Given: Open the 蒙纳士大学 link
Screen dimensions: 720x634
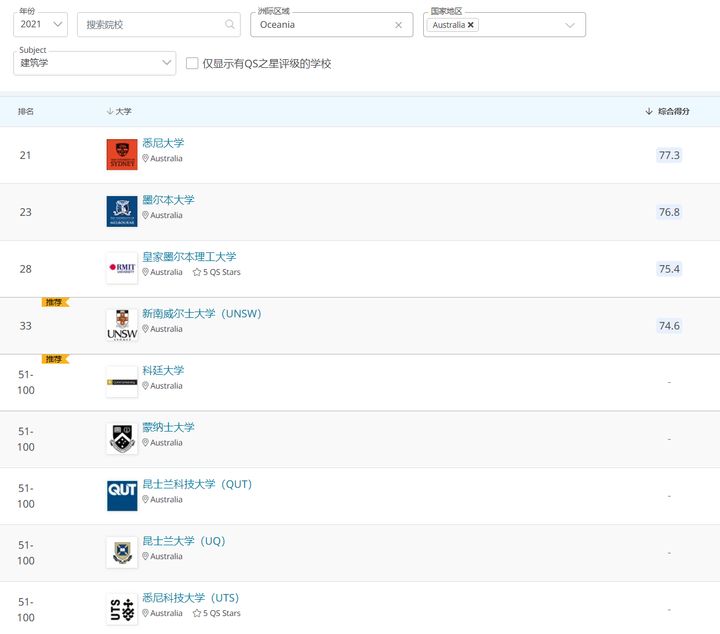Looking at the screenshot, I should pos(168,427).
